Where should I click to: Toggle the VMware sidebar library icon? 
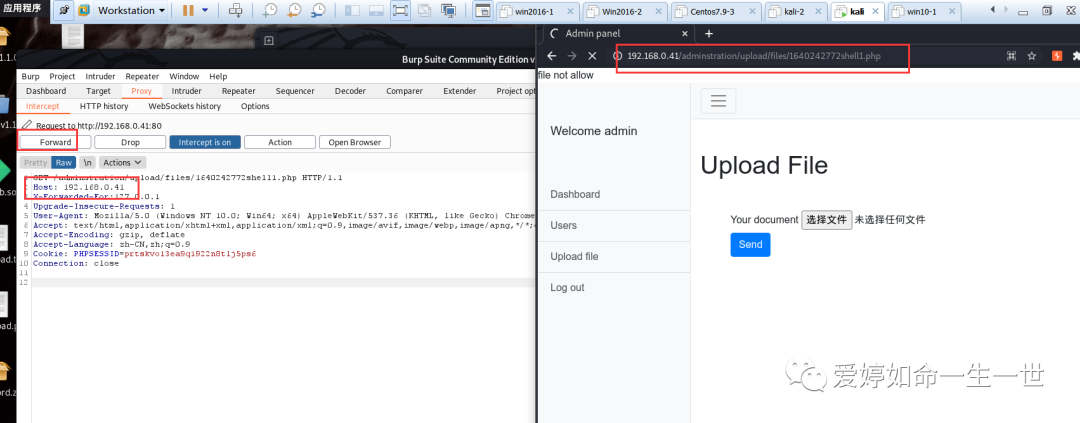(352, 10)
